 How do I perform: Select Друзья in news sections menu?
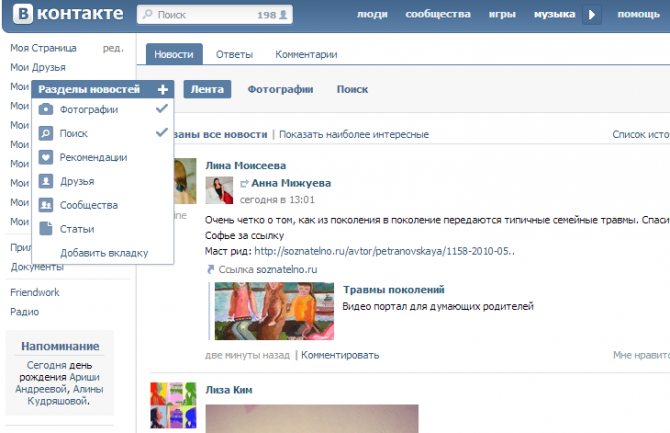[103, 181]
